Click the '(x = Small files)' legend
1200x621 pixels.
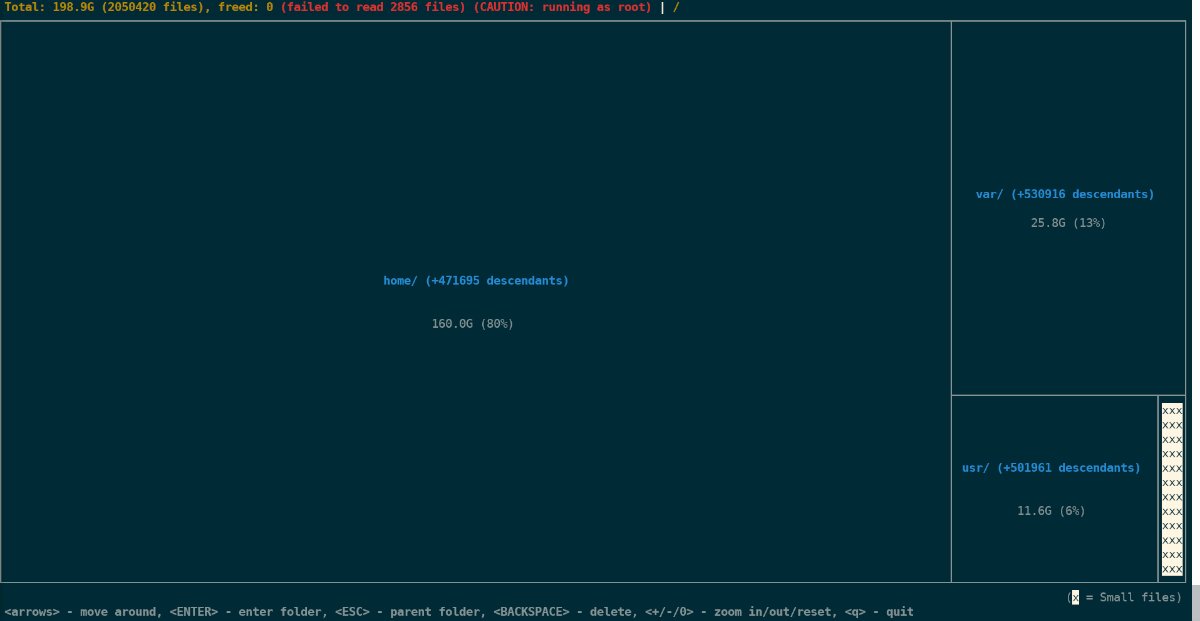pos(1124,597)
